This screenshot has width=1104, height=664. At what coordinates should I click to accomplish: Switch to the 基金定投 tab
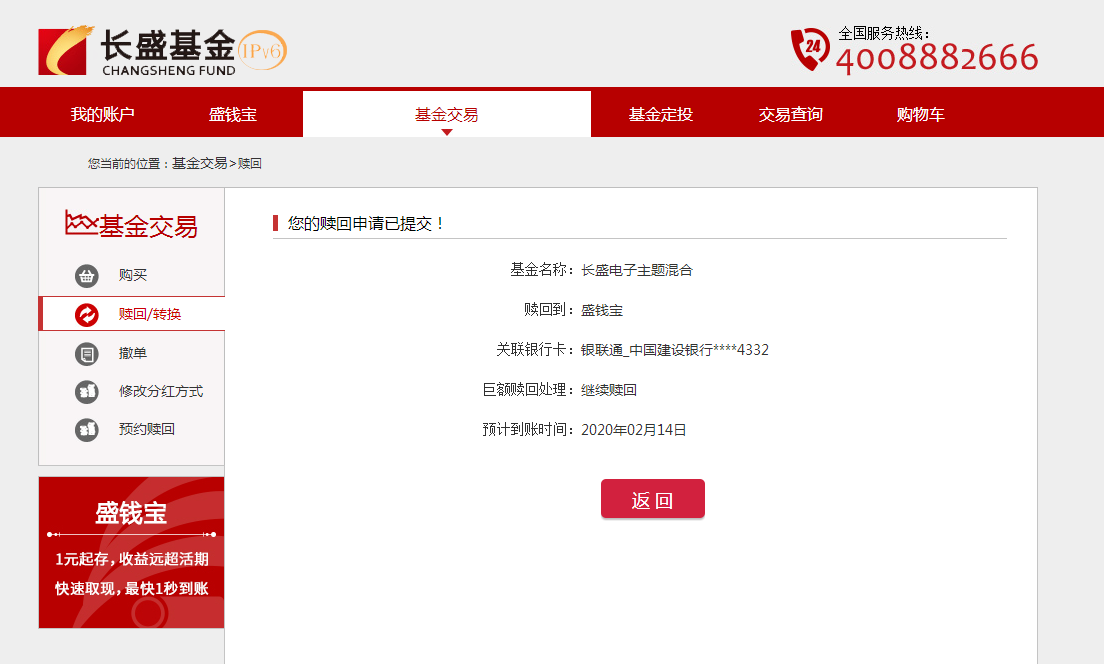pyautogui.click(x=660, y=114)
